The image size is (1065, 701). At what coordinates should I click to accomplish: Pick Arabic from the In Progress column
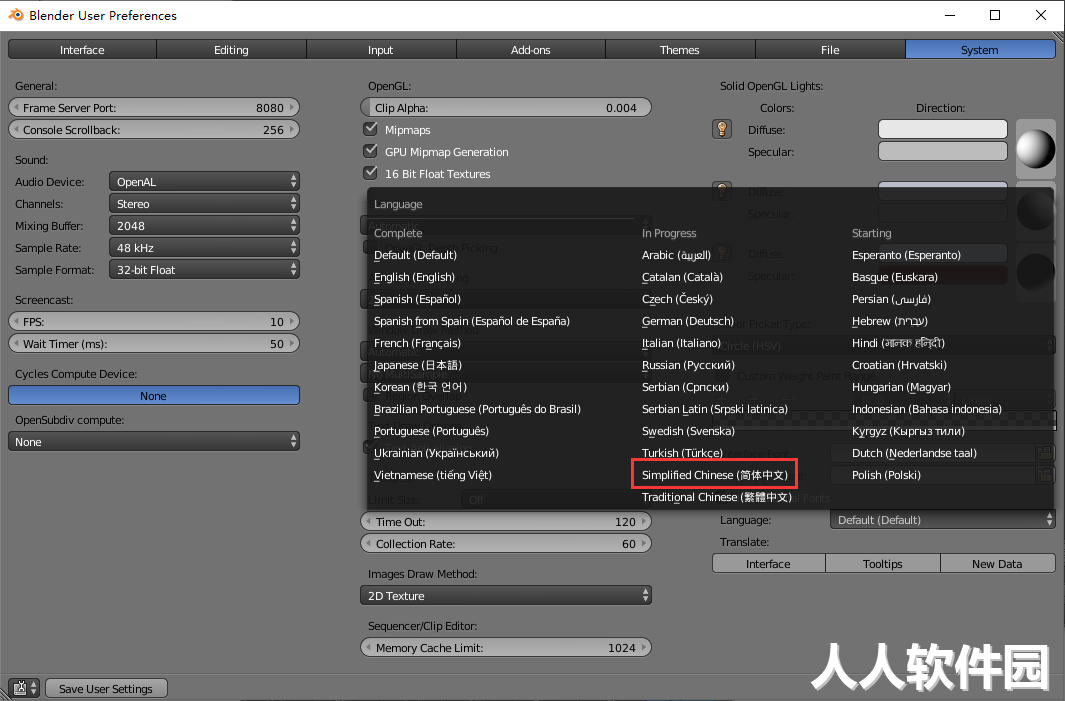point(676,255)
